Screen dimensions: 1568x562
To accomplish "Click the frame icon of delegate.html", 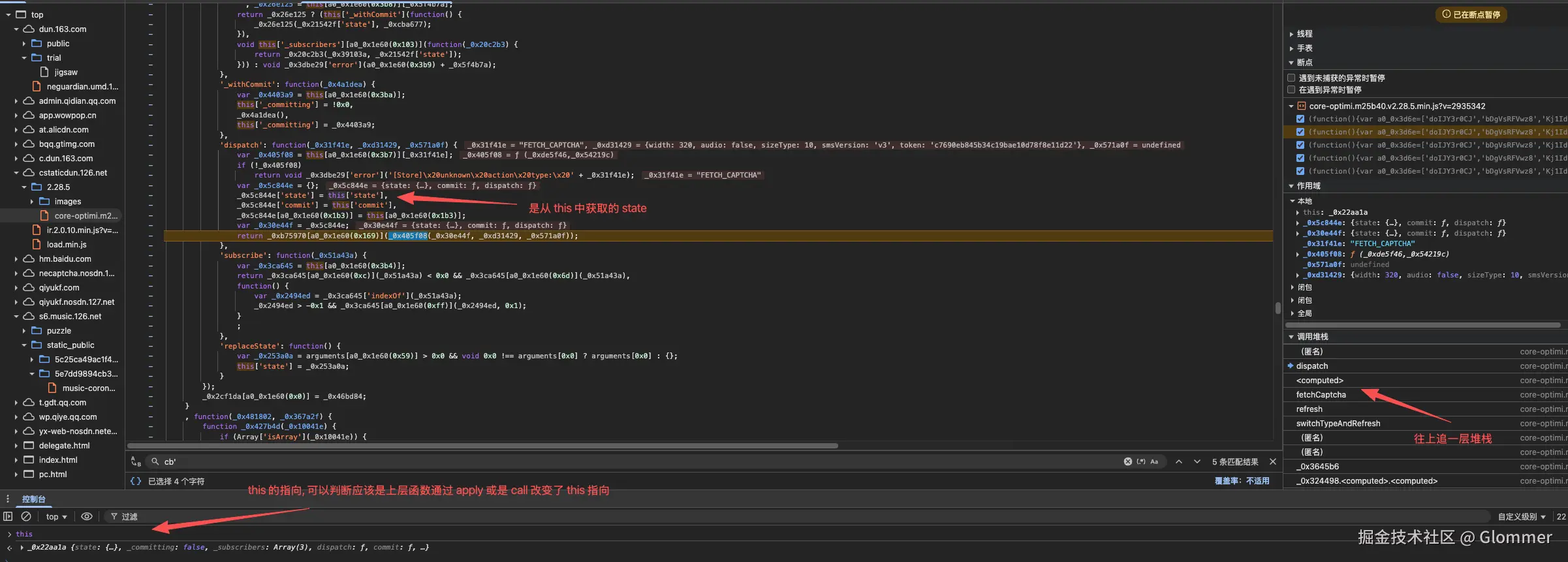I will (x=29, y=446).
